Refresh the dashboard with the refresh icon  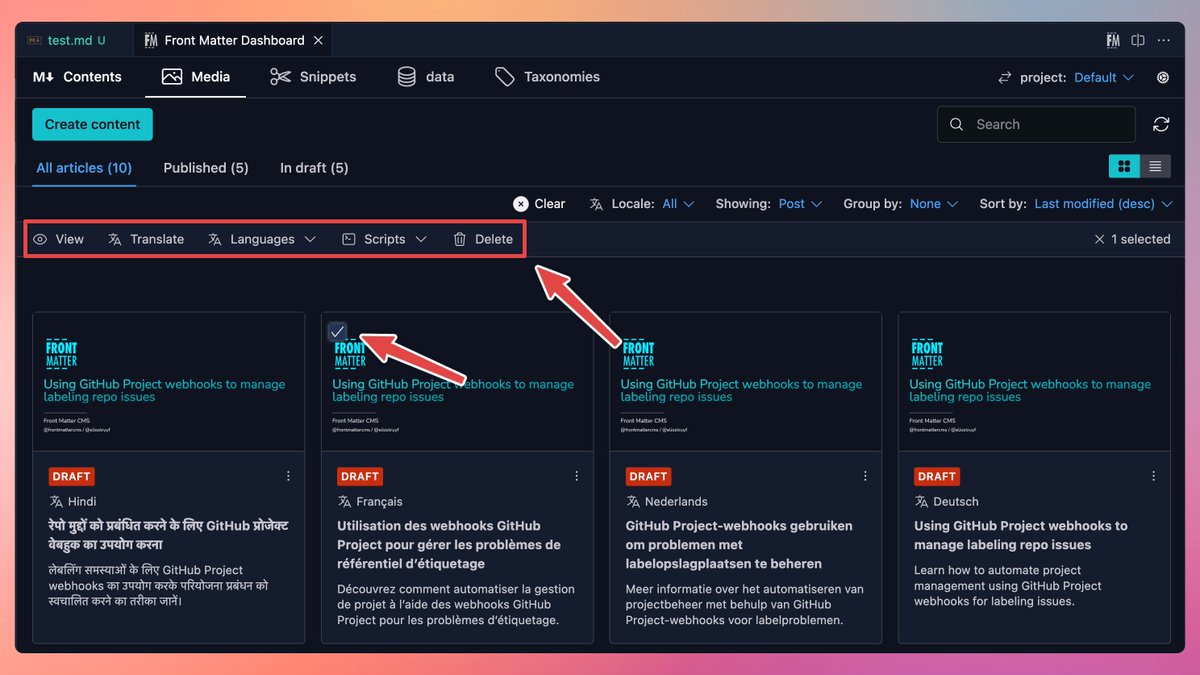tap(1161, 124)
